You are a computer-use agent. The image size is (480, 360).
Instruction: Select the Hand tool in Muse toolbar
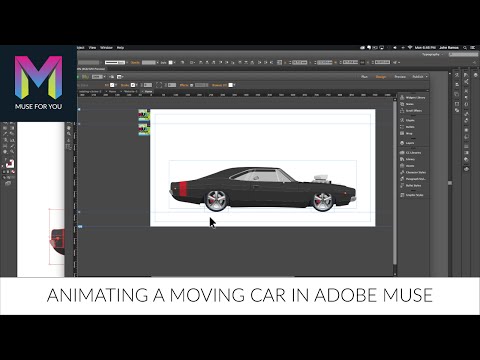(69, 128)
